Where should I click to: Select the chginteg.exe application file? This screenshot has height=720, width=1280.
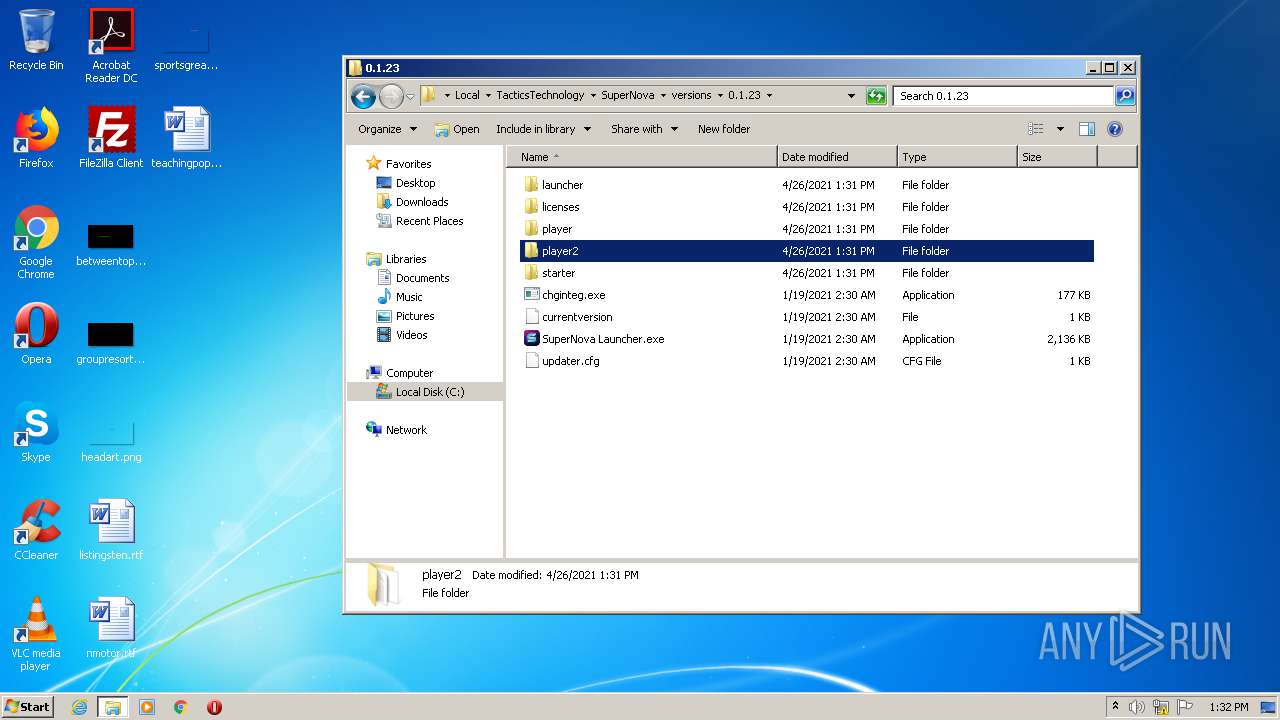[x=573, y=295]
